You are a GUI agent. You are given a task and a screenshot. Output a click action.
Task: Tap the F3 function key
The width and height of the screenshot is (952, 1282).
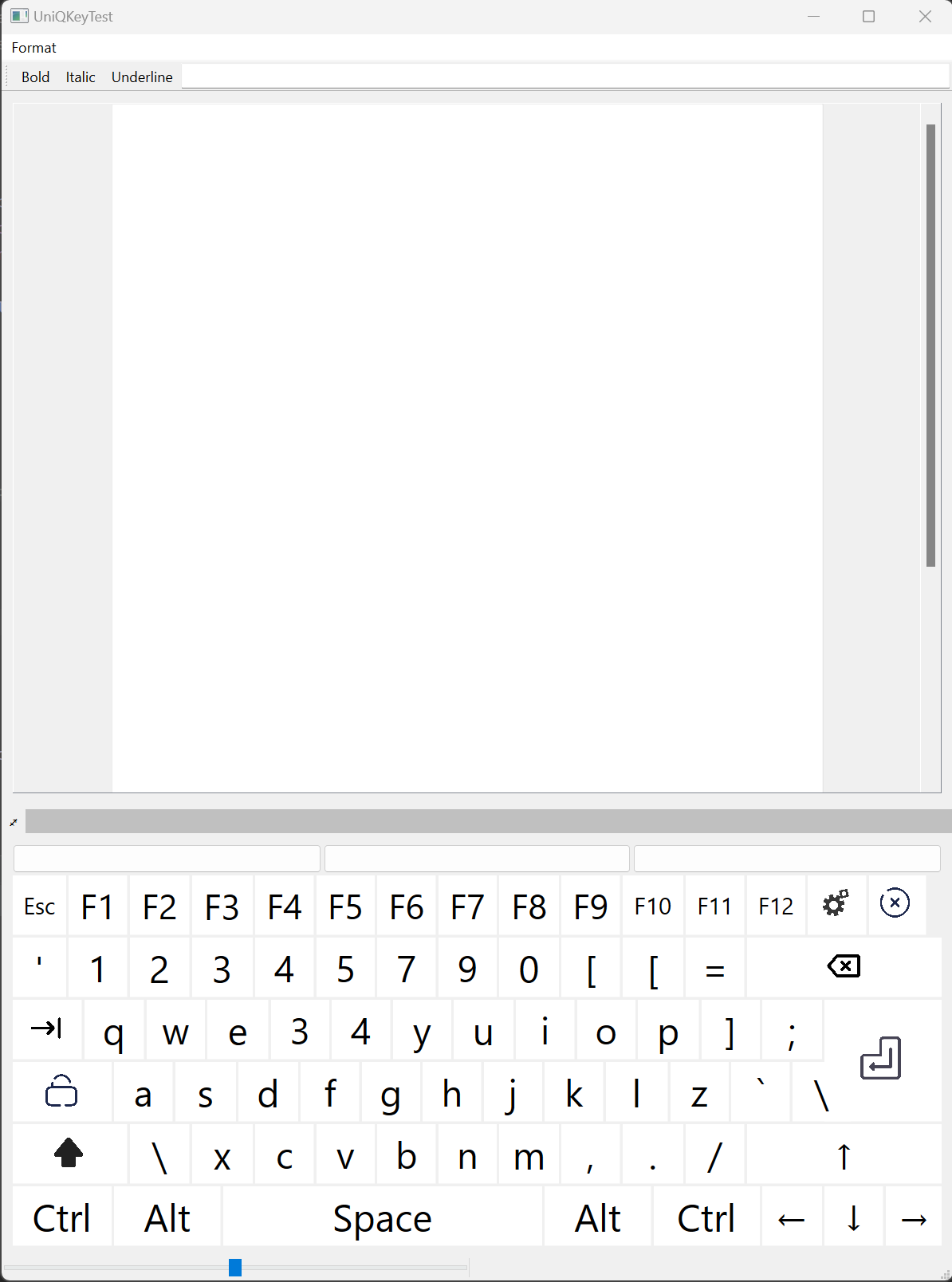[222, 906]
